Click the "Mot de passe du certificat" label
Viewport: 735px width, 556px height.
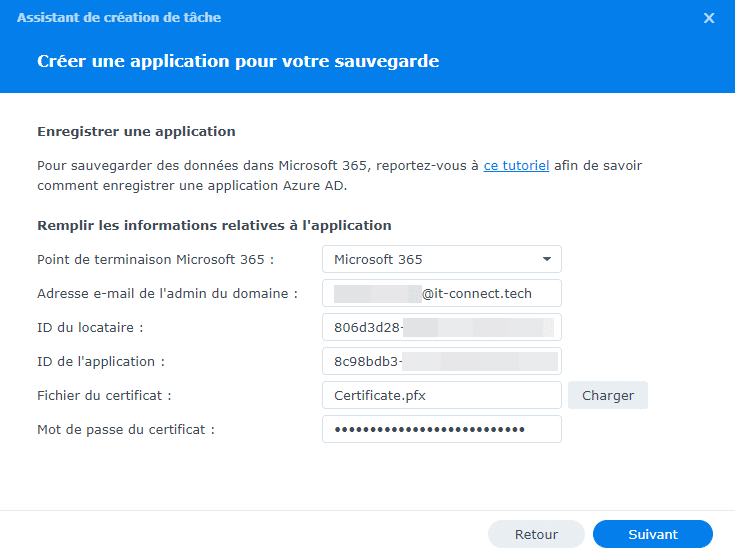click(126, 429)
